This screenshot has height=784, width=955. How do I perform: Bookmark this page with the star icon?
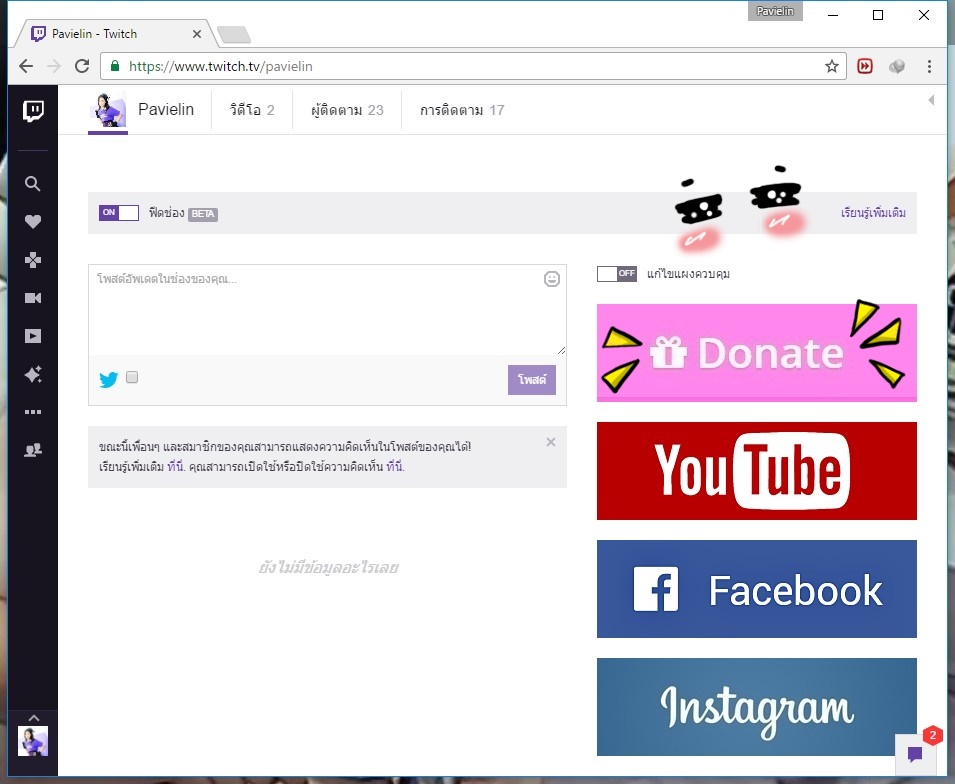click(832, 66)
